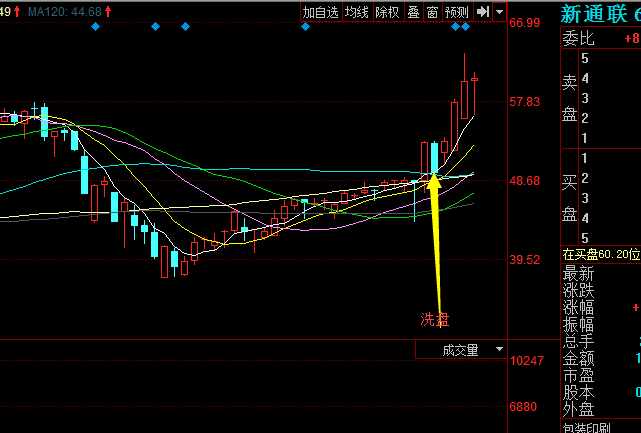Click the 在买盘60.20位 status line
The height and width of the screenshot is (433, 641).
(601, 255)
